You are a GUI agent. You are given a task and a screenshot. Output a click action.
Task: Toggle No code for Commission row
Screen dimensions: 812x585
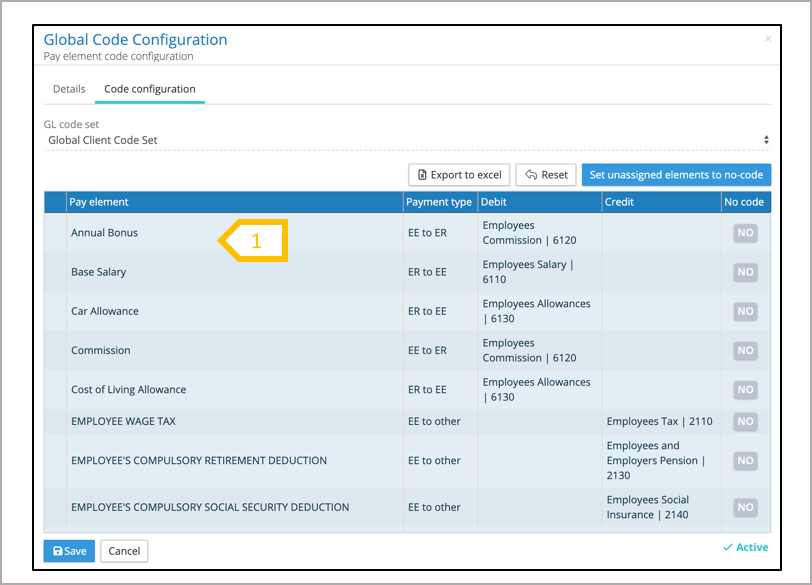coord(745,350)
